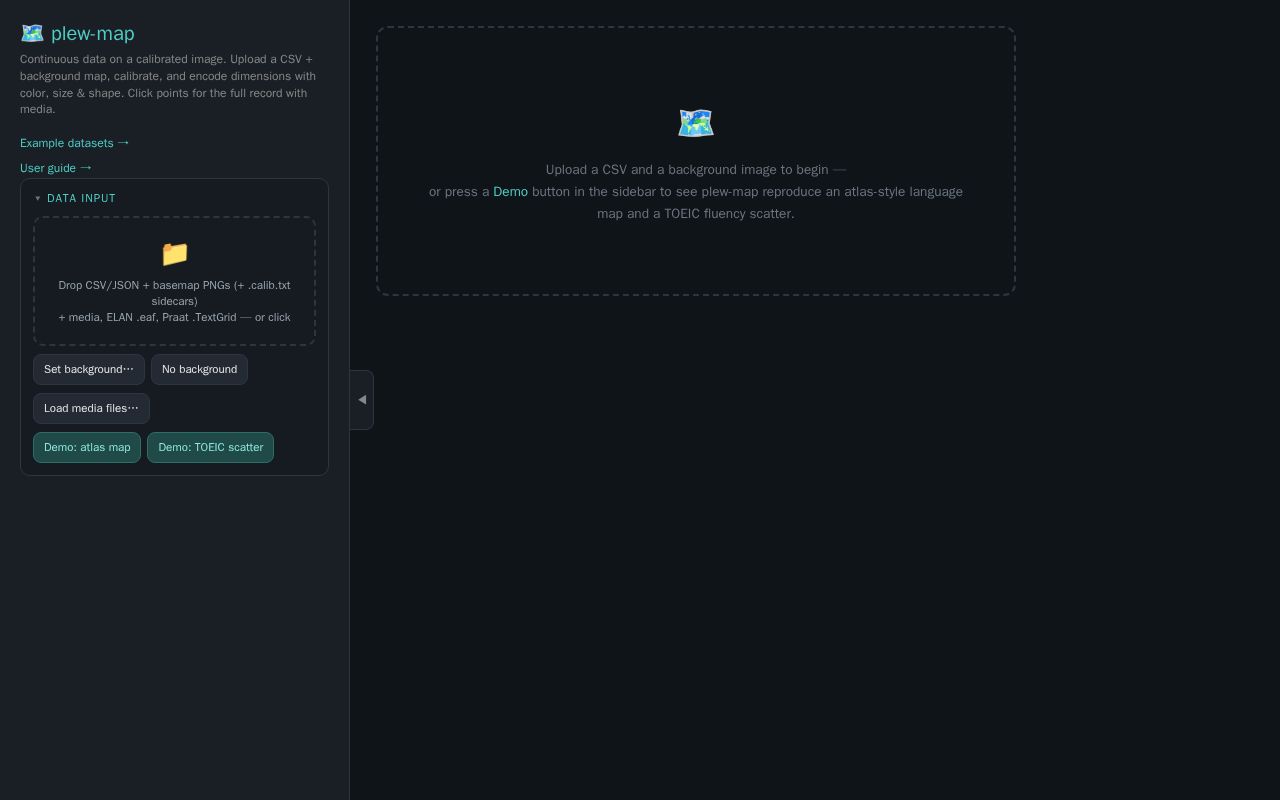Open the Example datasets link
This screenshot has width=1280, height=800.
click(75, 143)
